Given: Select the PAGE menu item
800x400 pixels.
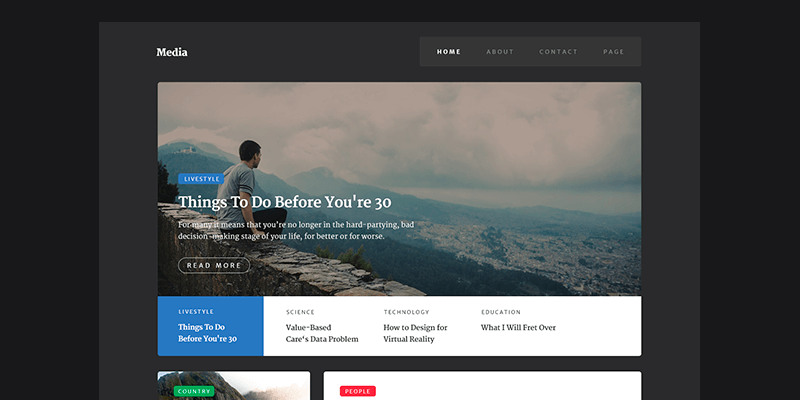Looking at the screenshot, I should pos(614,52).
